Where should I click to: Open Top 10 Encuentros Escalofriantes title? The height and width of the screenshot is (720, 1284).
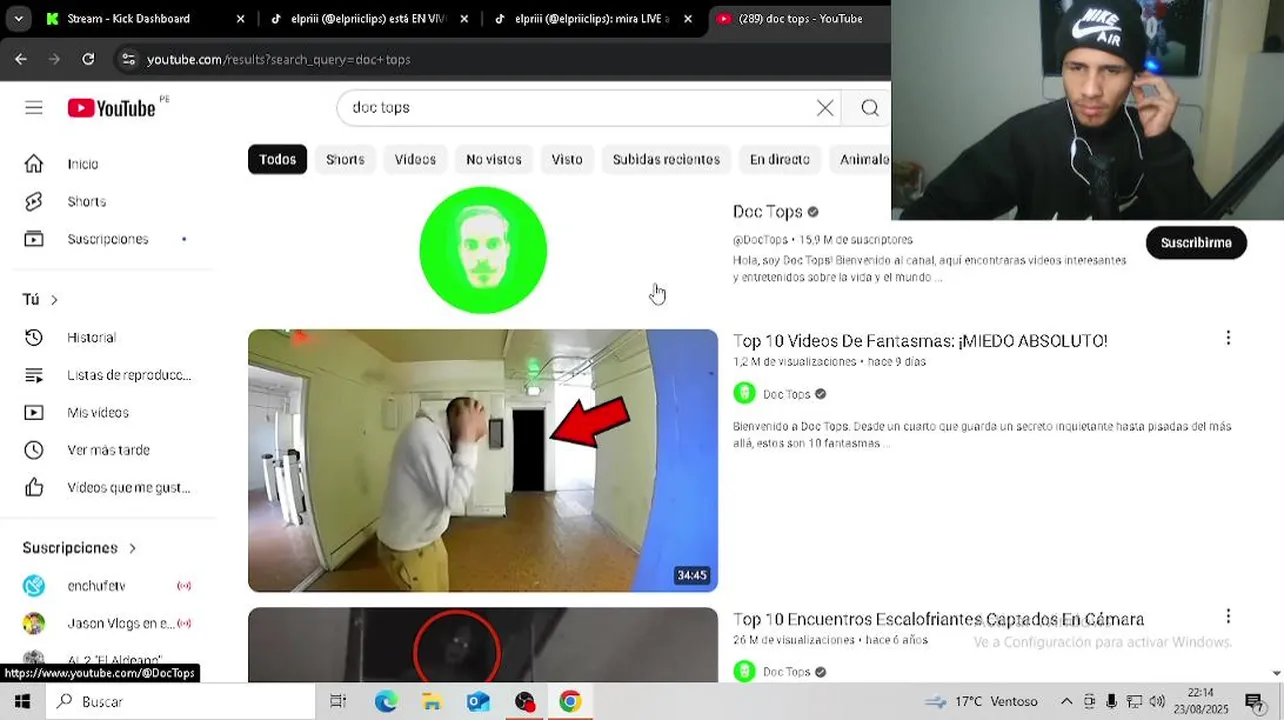pyautogui.click(x=938, y=619)
